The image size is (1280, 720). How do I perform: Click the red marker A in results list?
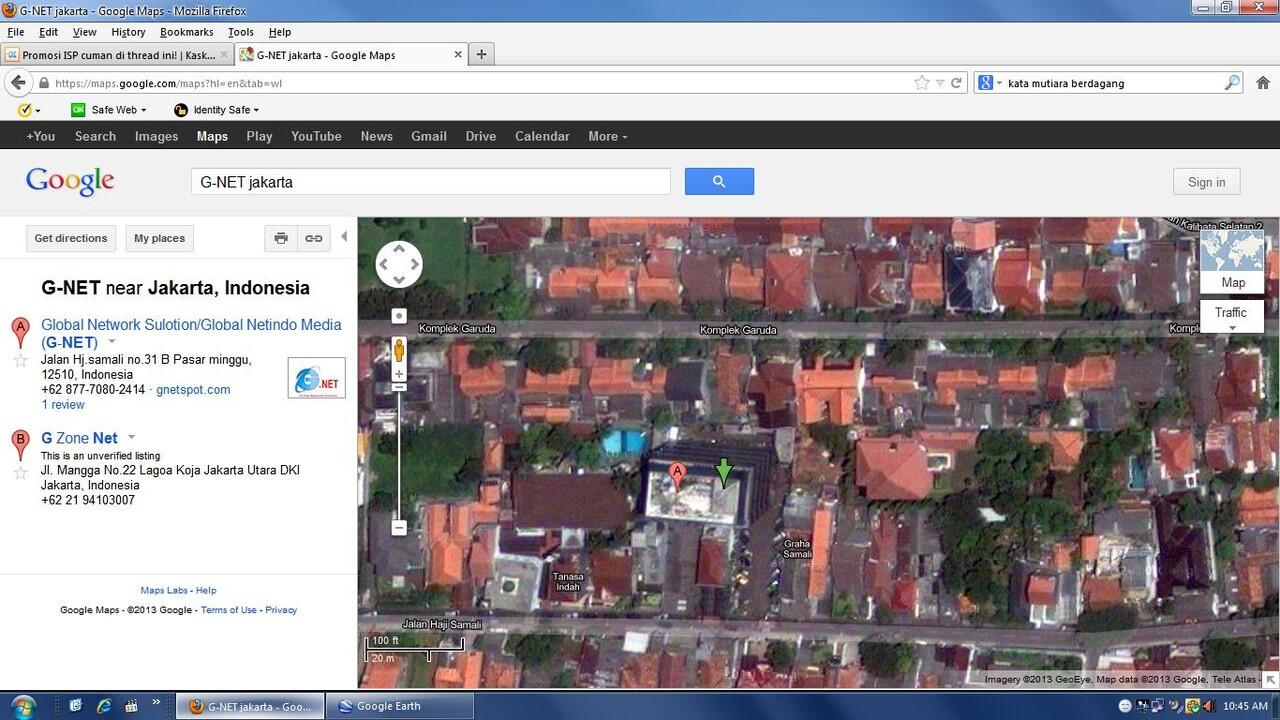pyautogui.click(x=20, y=332)
